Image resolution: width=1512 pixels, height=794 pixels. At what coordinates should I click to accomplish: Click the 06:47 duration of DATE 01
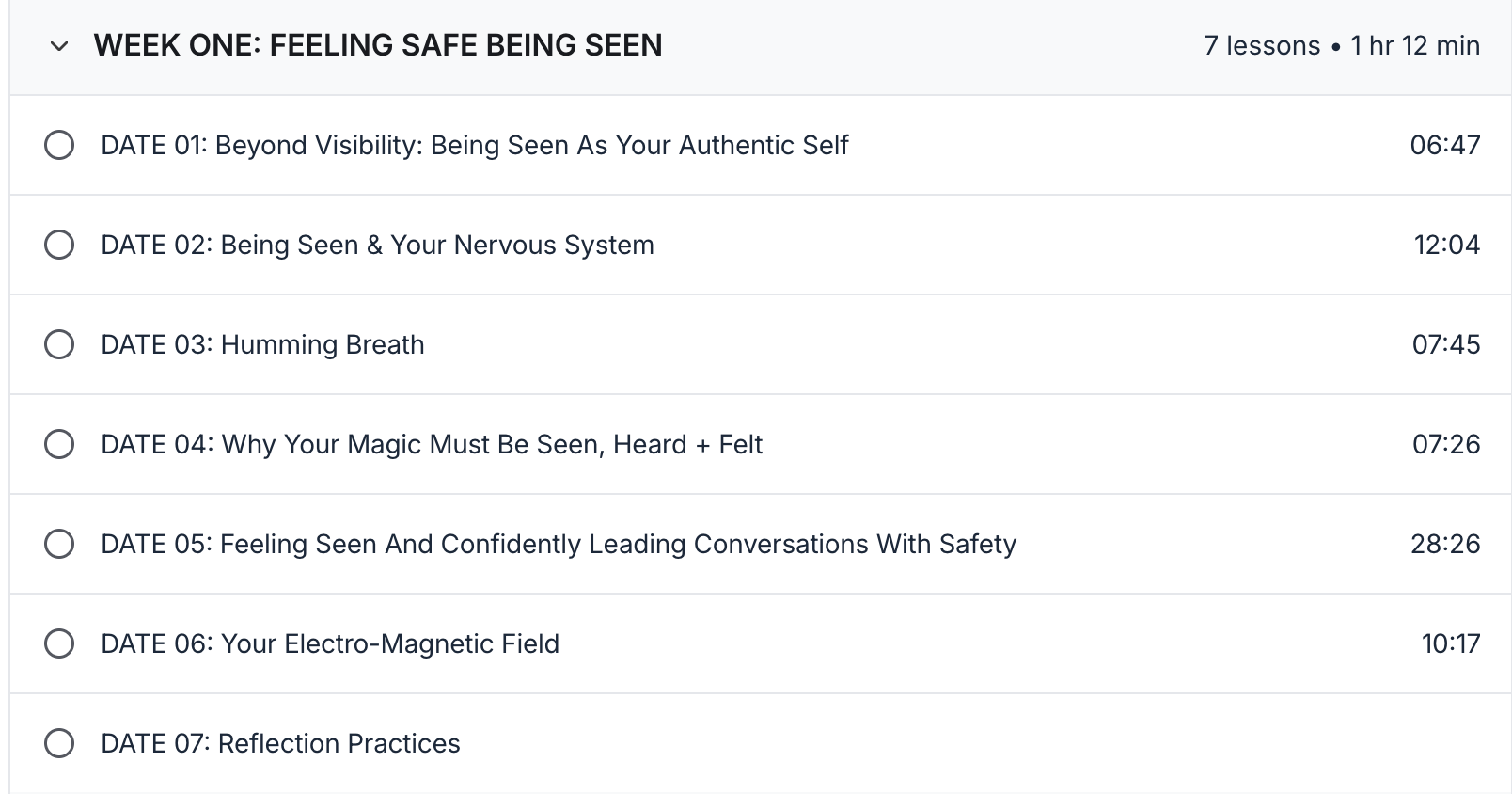click(1445, 145)
